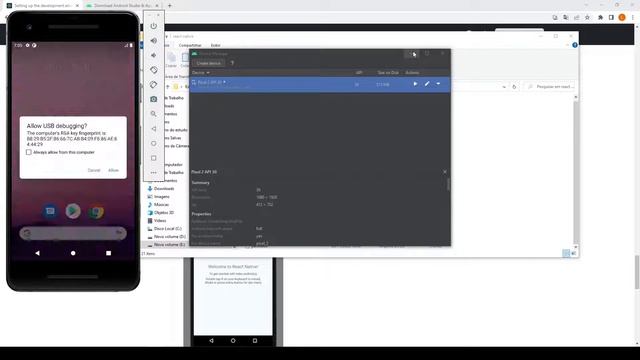
Task: Click the Device Manager details panel scrollbar
Action: pos(448,184)
